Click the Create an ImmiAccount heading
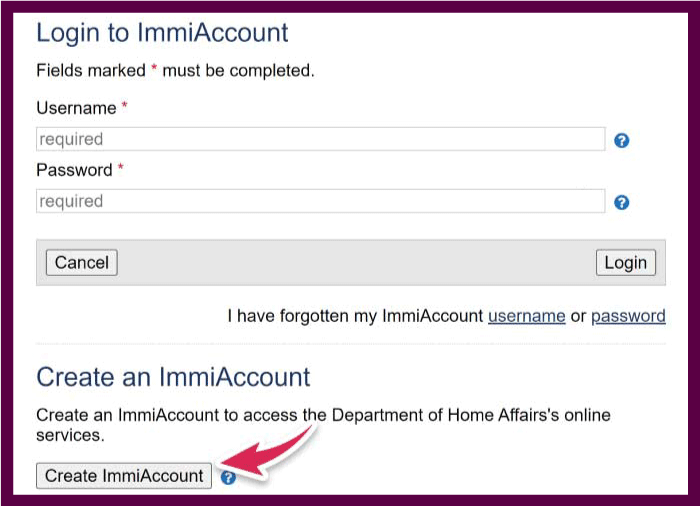The height and width of the screenshot is (506, 700). [x=173, y=377]
